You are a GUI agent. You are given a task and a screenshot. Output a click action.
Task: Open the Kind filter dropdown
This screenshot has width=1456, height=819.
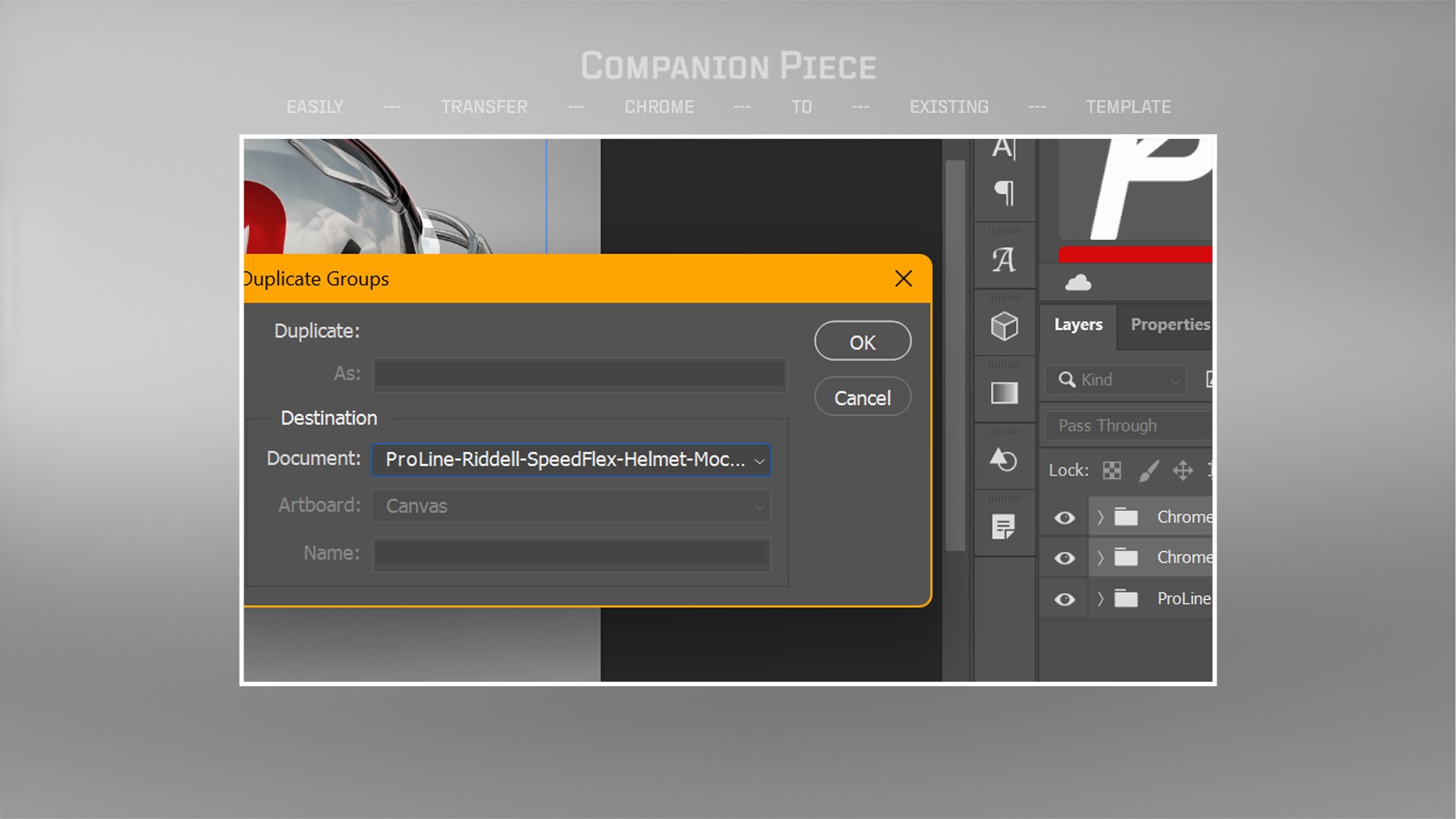(1116, 379)
